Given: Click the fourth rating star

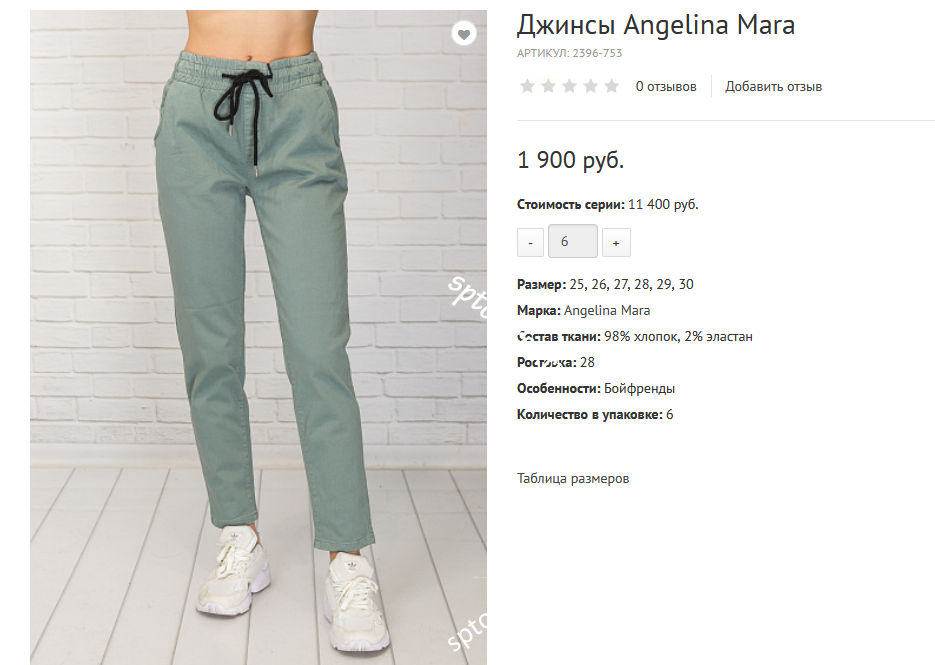Looking at the screenshot, I should 590,86.
